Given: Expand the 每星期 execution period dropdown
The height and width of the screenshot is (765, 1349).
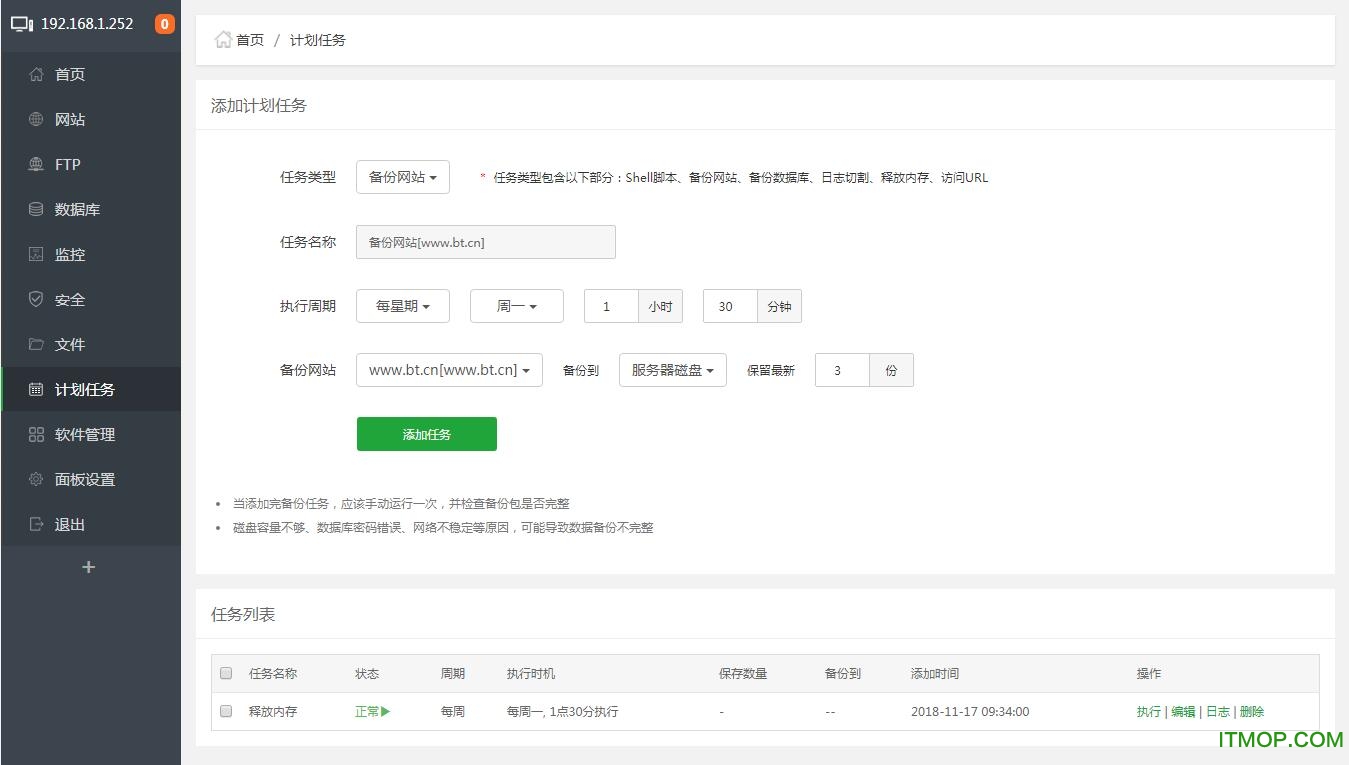Looking at the screenshot, I should coord(402,306).
